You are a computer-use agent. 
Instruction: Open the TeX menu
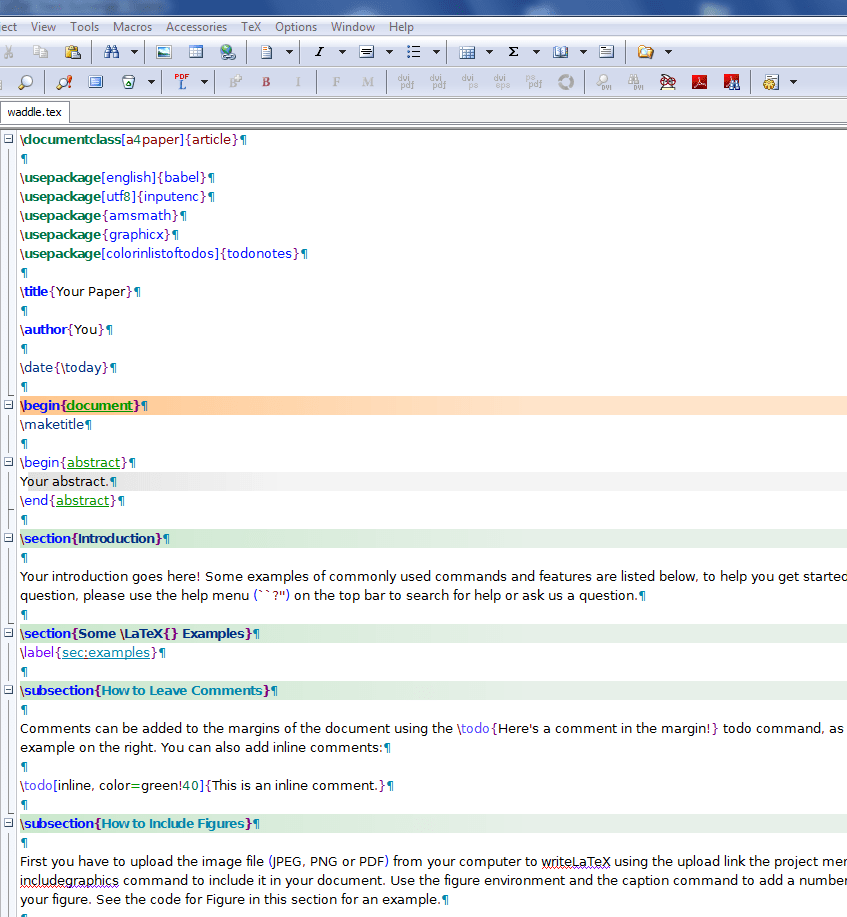[x=251, y=27]
